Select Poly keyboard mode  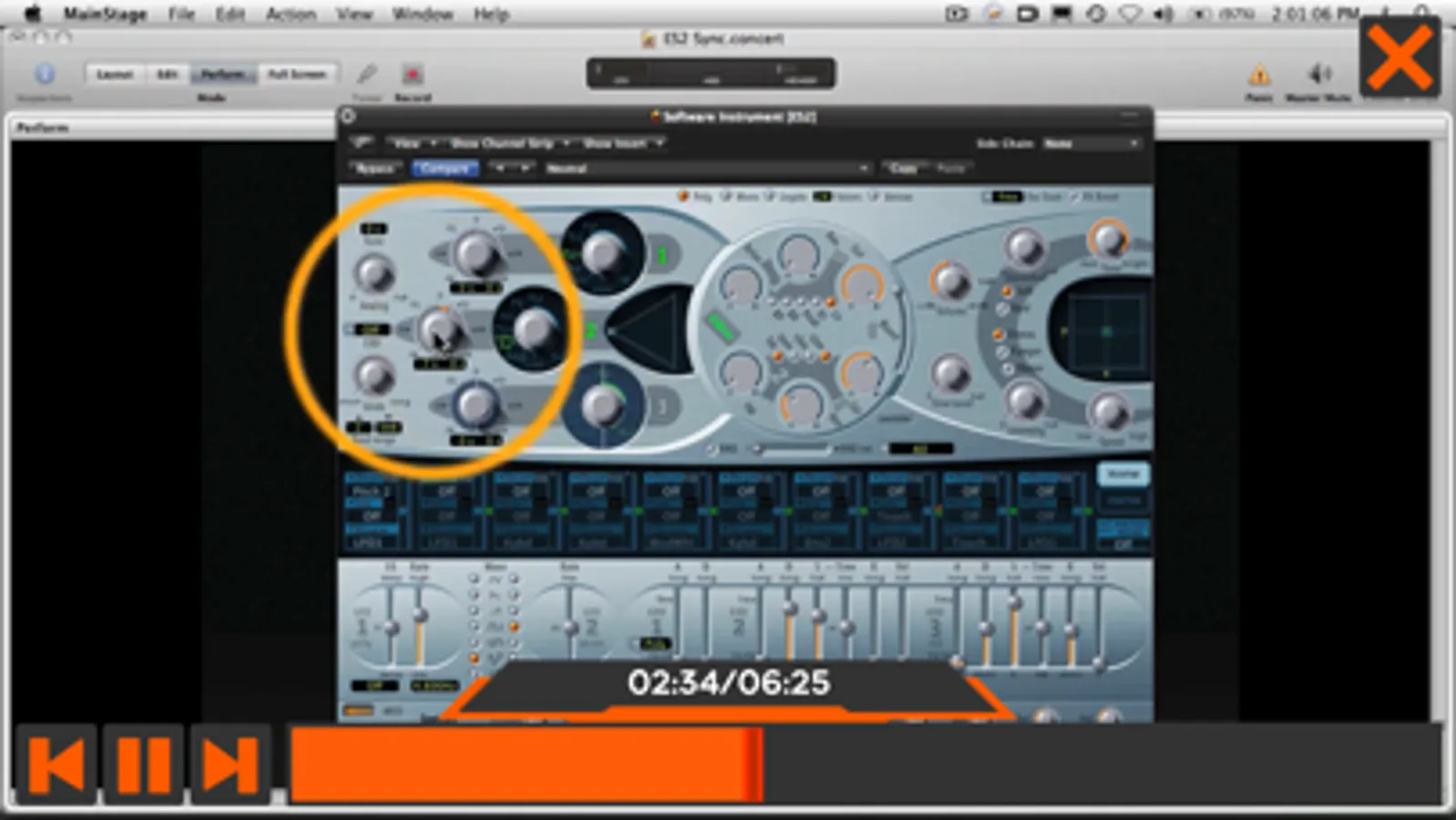[x=694, y=196]
